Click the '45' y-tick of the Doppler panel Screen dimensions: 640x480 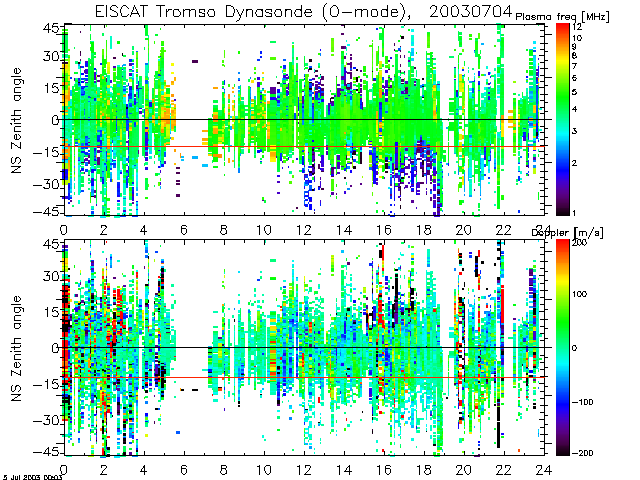51,244
